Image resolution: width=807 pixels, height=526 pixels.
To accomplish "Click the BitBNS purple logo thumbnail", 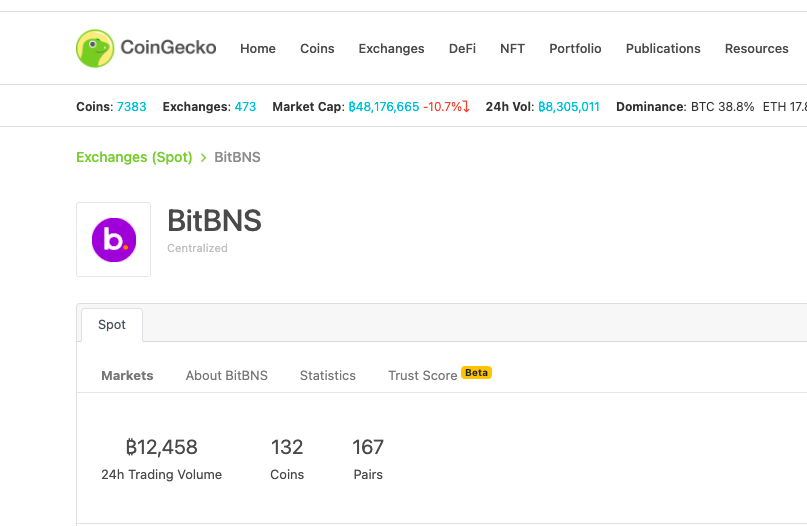I will pos(114,239).
